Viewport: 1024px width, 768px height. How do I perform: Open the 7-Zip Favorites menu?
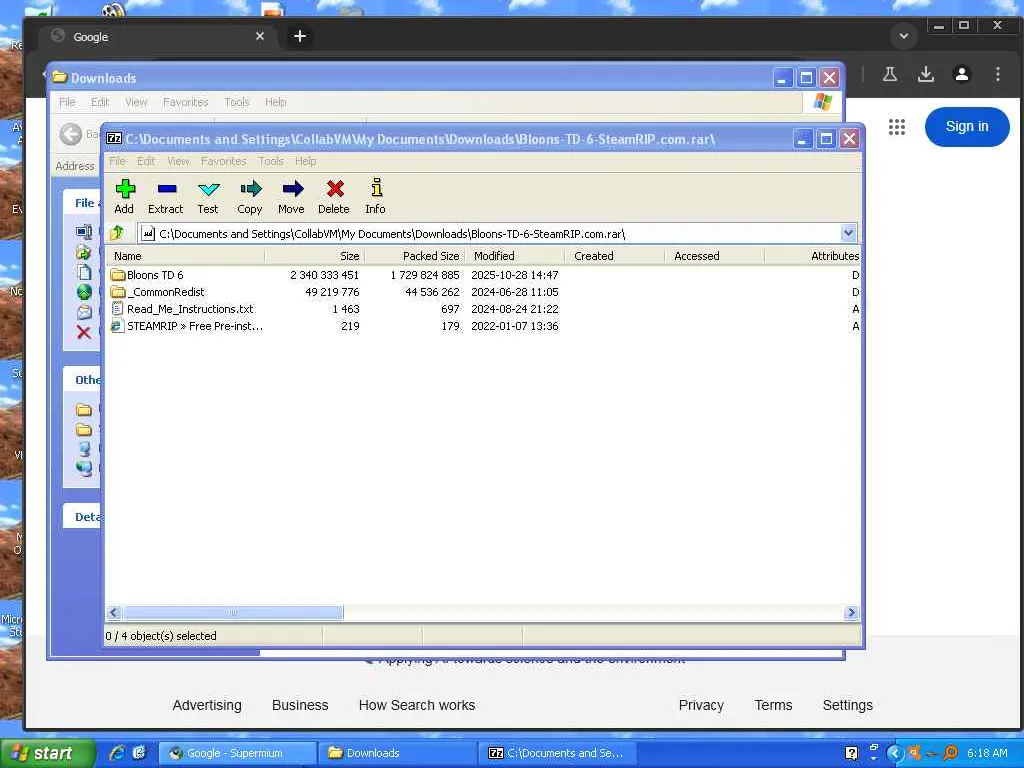[x=223, y=161]
